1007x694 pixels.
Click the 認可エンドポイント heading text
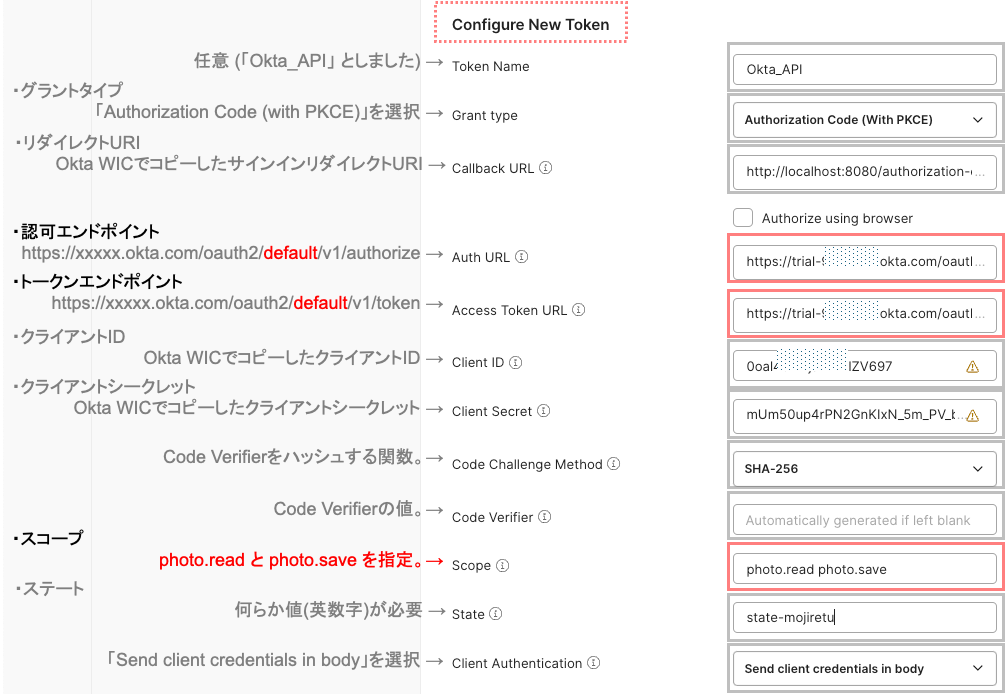(x=91, y=231)
